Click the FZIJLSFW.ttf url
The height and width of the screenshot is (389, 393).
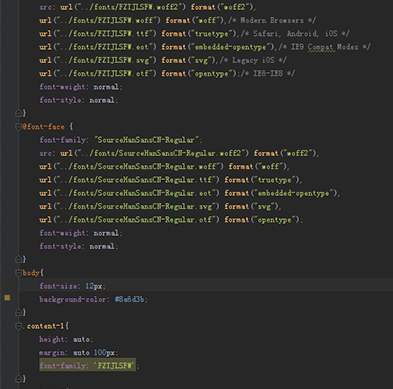[x=98, y=34]
